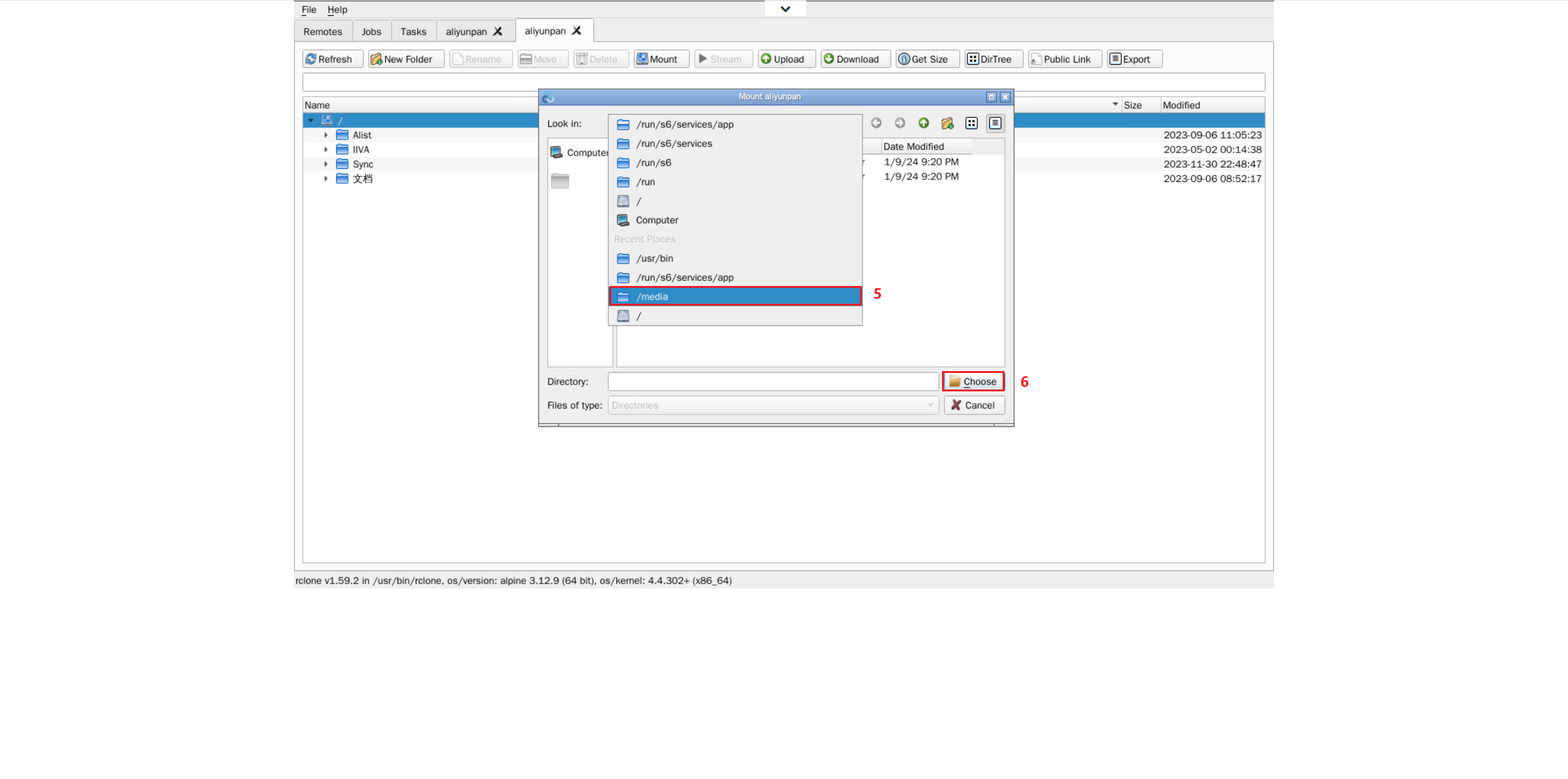Switch to the Jobs tab
Screen dimensions: 1568x779
pyautogui.click(x=371, y=31)
